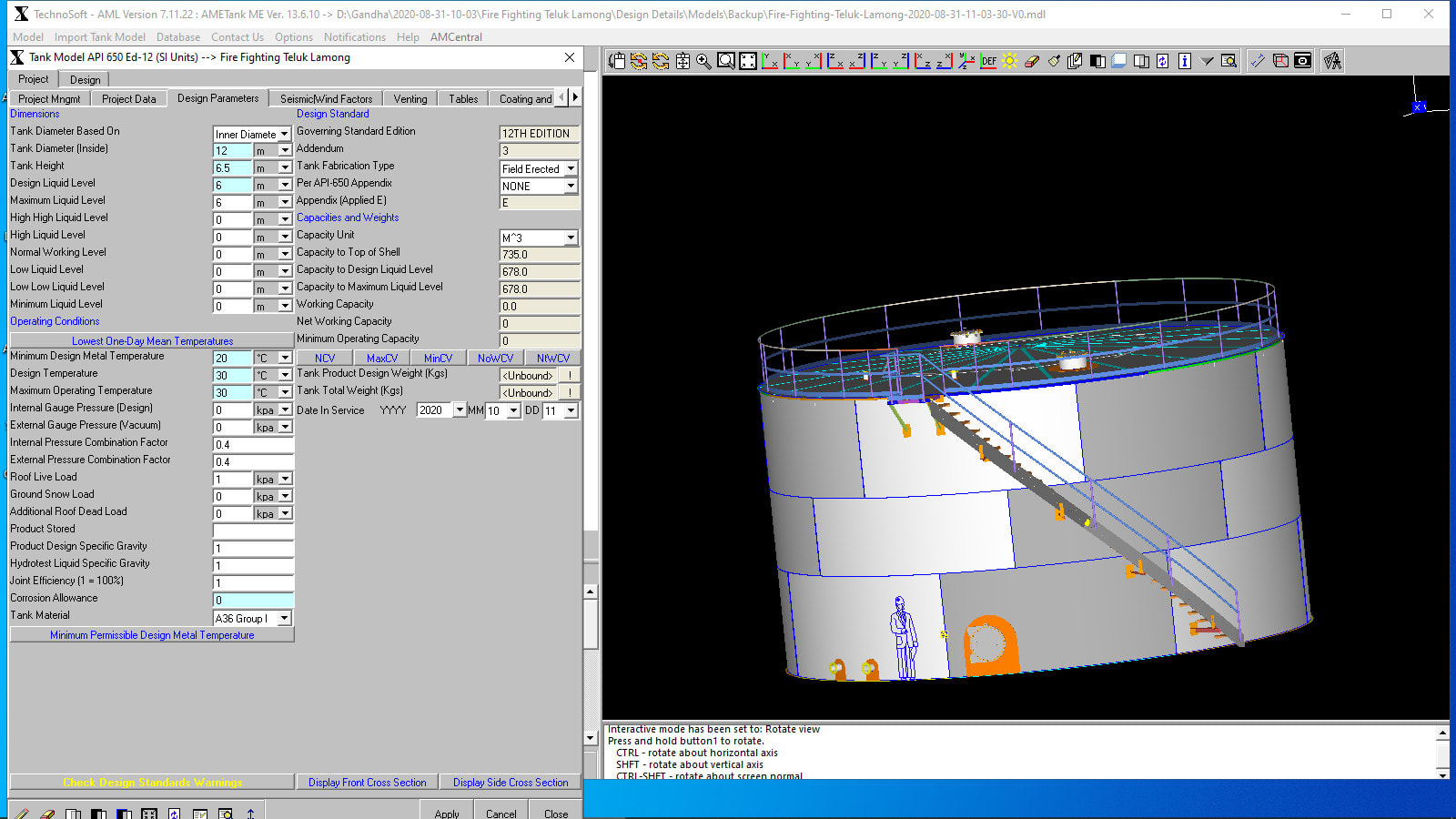The width and height of the screenshot is (1456, 819).
Task: Click the drafting compass icon
Action: click(1332, 61)
